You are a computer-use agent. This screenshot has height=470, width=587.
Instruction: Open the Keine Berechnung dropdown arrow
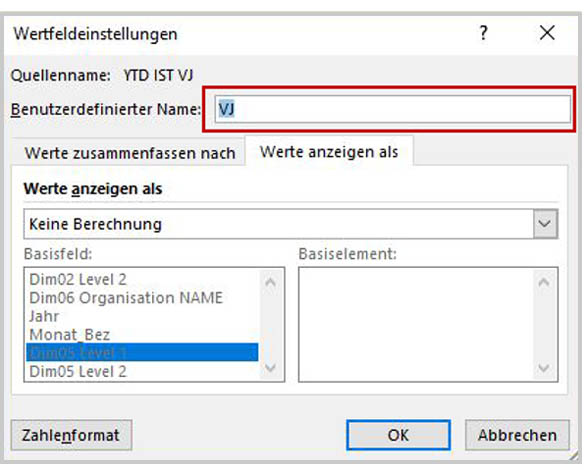coord(545,224)
